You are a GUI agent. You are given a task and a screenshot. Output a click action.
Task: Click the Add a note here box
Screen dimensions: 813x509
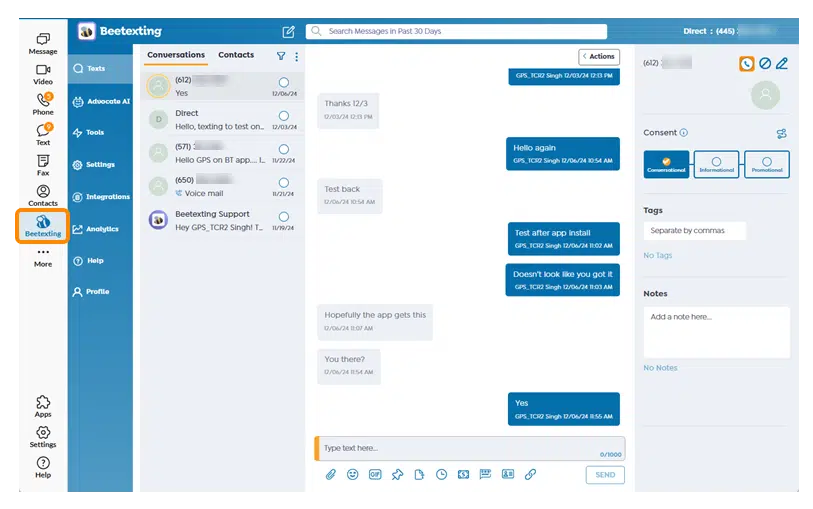click(717, 332)
